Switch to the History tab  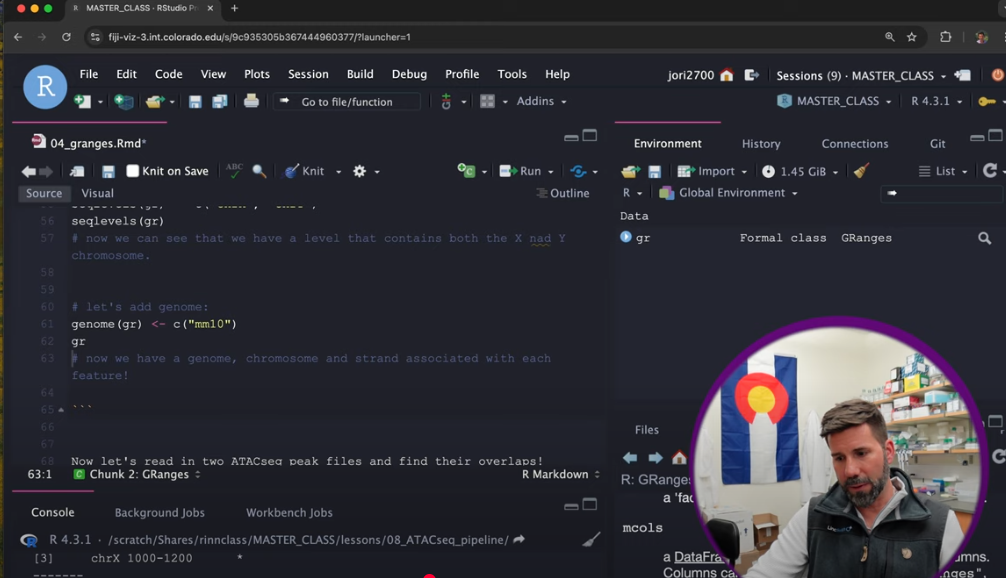pos(761,144)
